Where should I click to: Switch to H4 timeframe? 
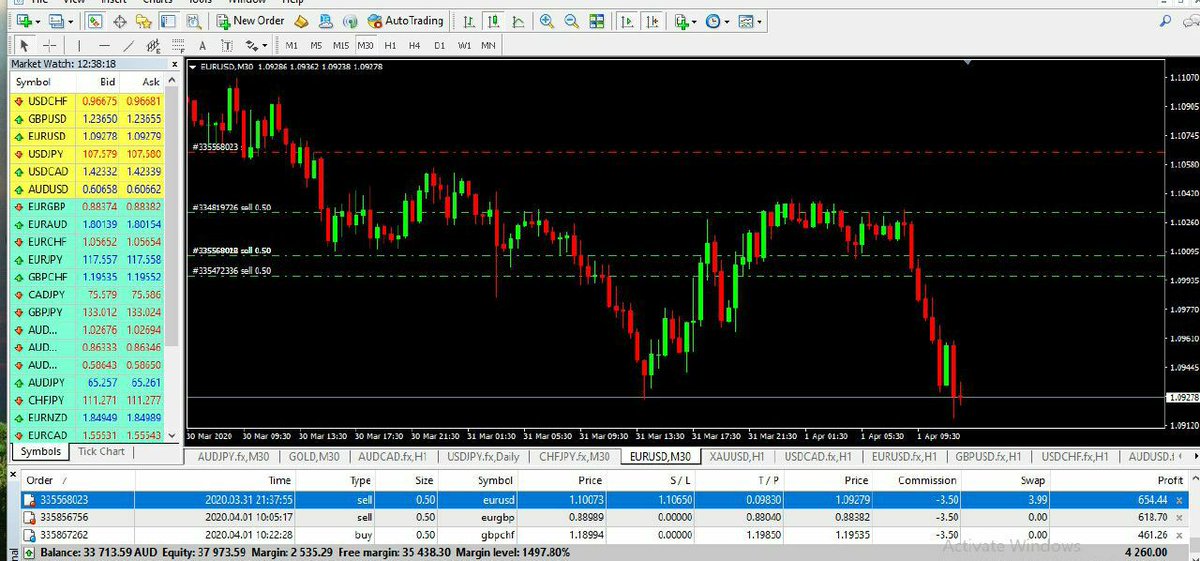tap(414, 46)
